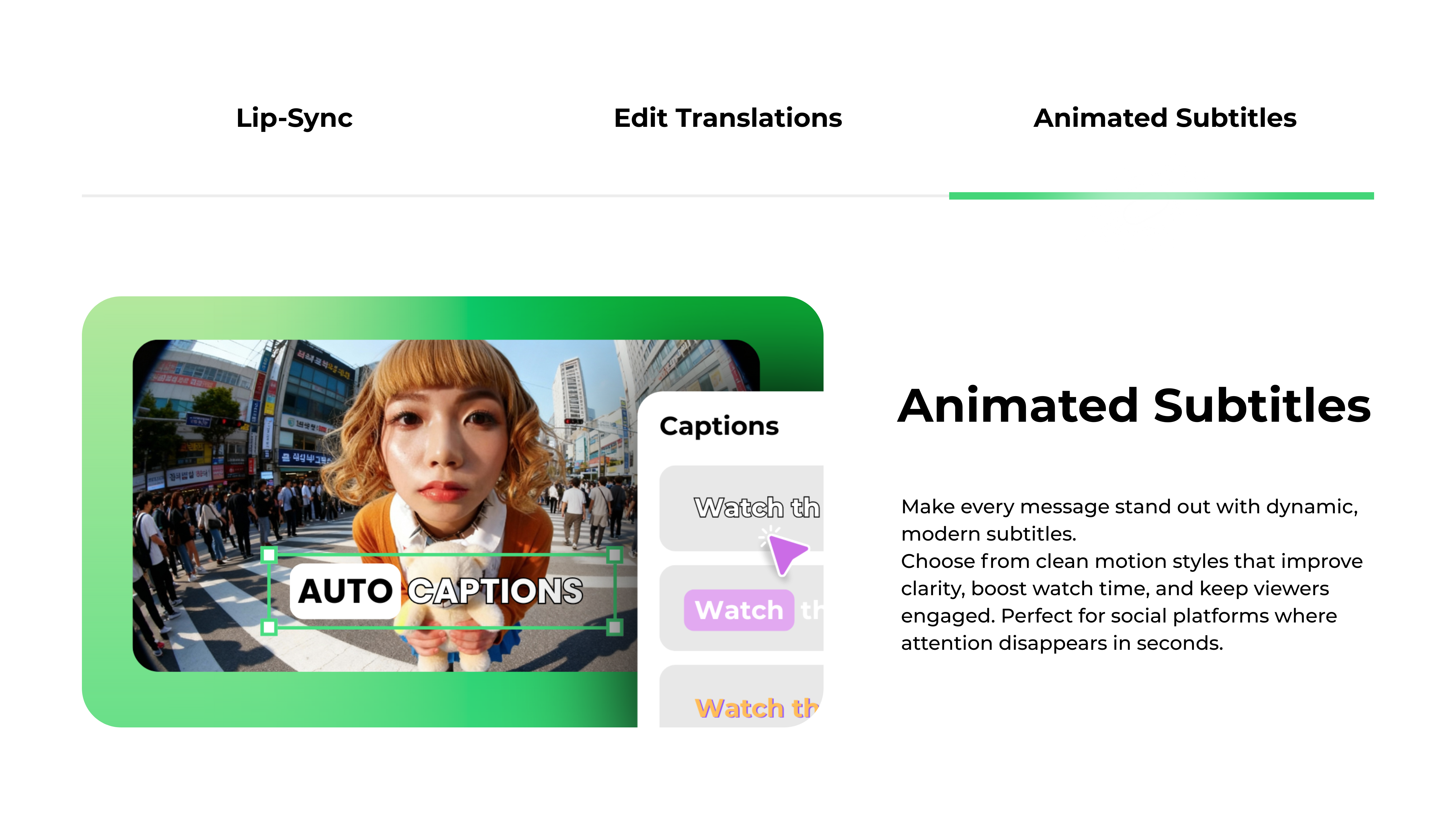The width and height of the screenshot is (1456, 819).
Task: Click the top-left caption selection handle
Action: [270, 555]
